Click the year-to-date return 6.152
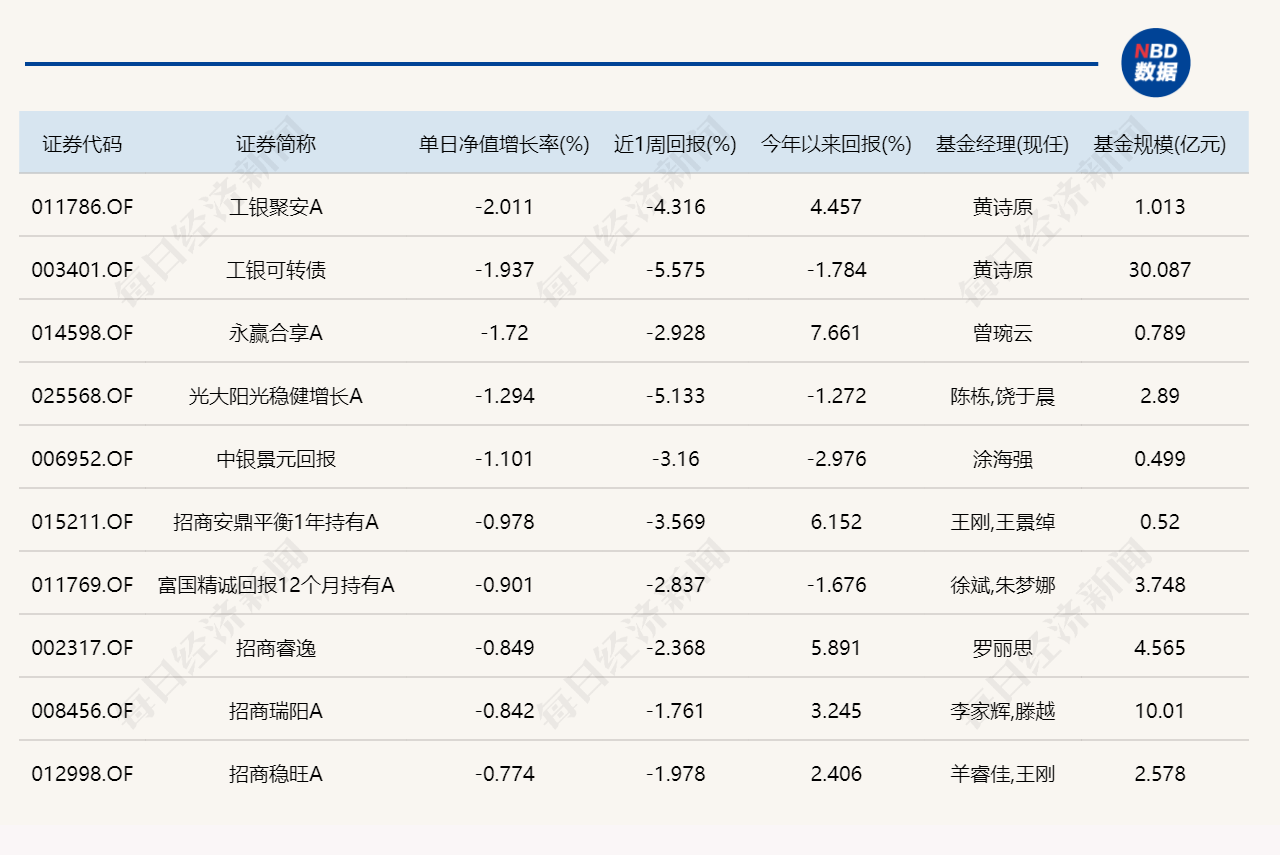Image resolution: width=1280 pixels, height=855 pixels. [x=836, y=522]
